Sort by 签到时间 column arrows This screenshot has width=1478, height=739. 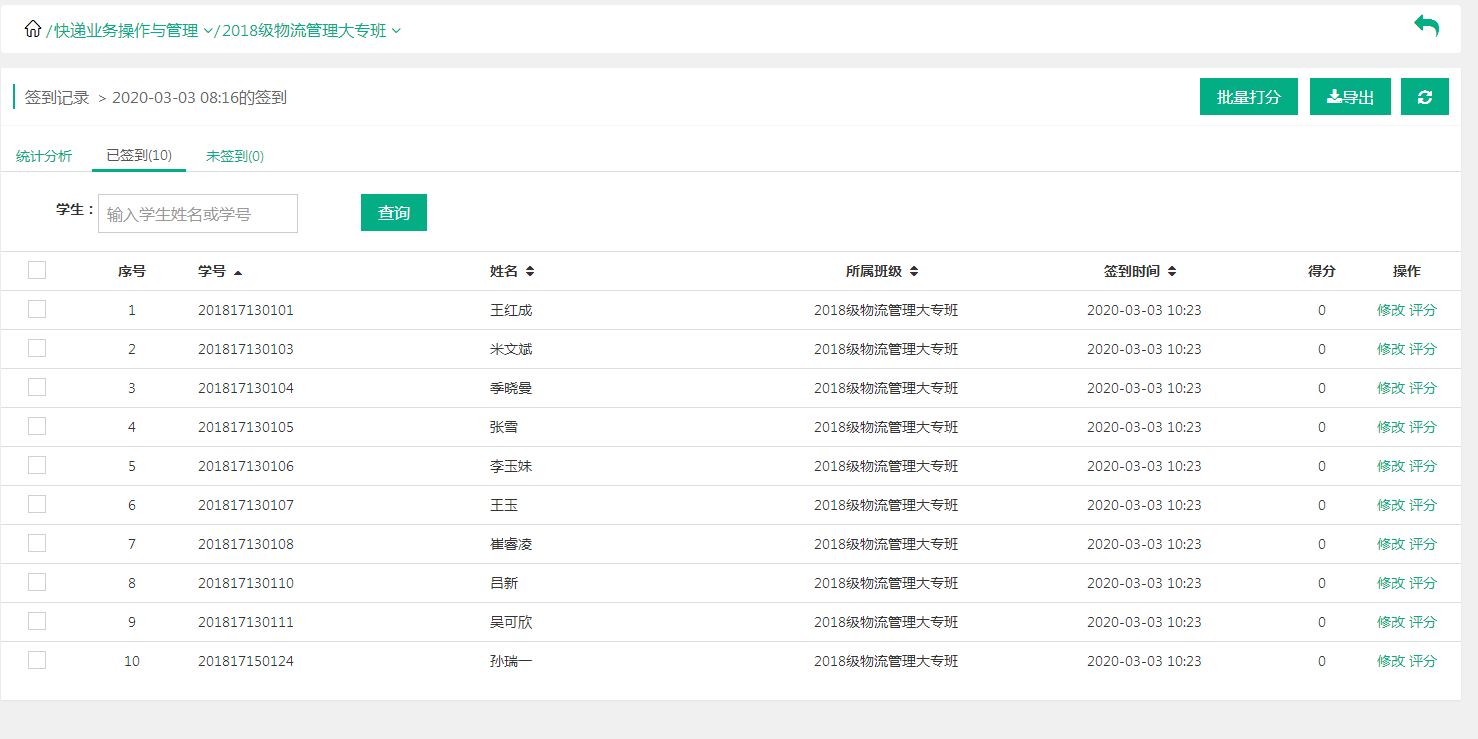click(1172, 272)
